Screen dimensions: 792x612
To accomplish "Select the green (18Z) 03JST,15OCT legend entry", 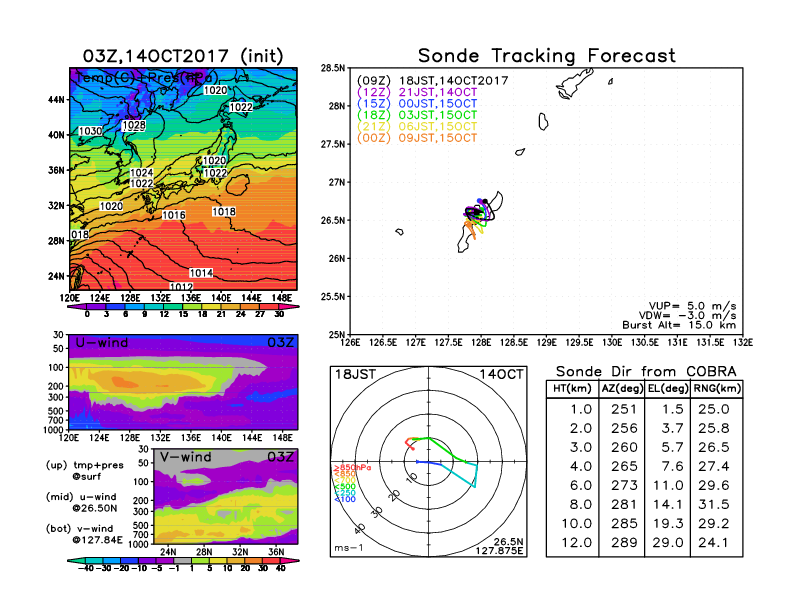I will point(417,115).
